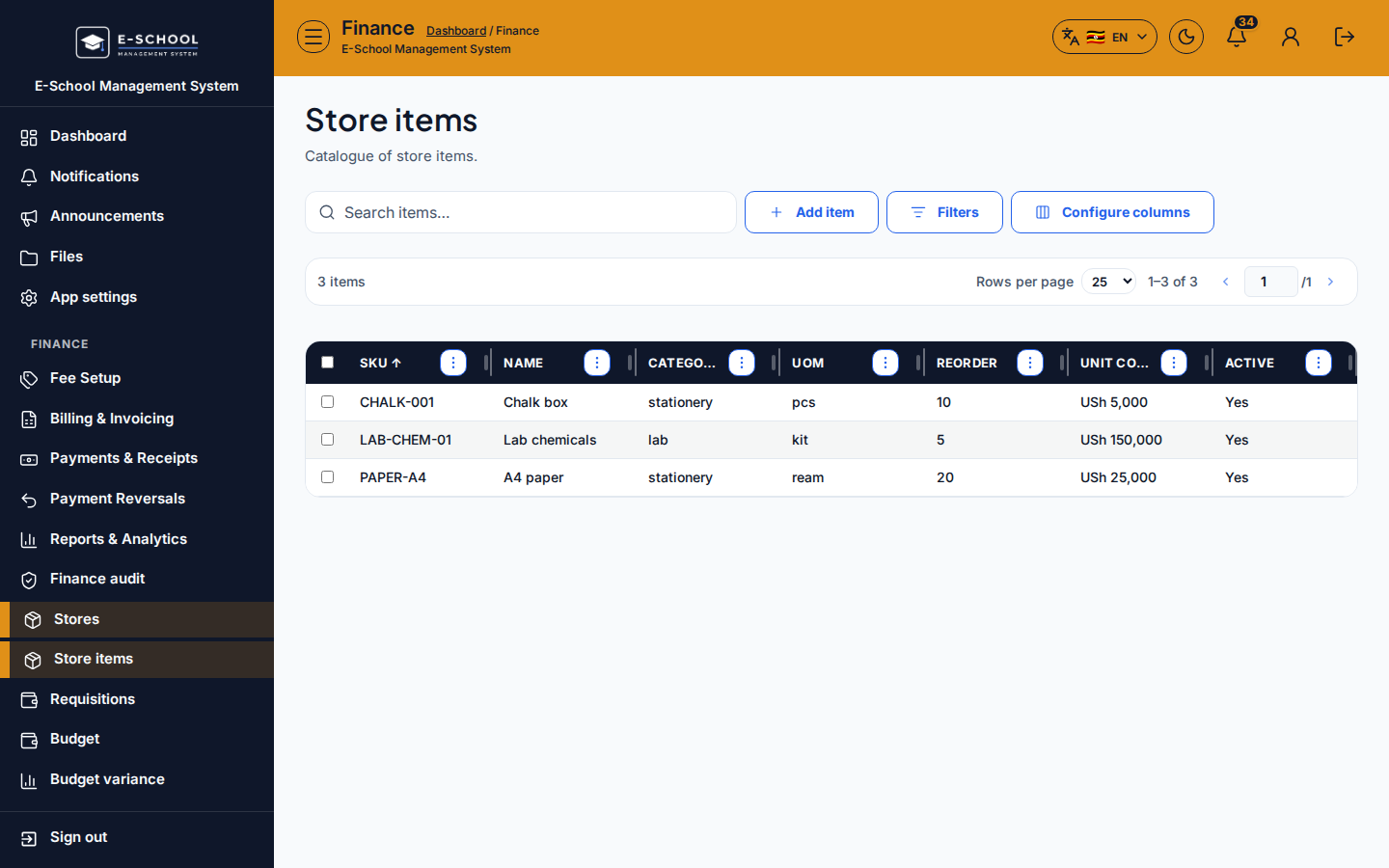Click the Requisitions wallet icon

pos(29,700)
